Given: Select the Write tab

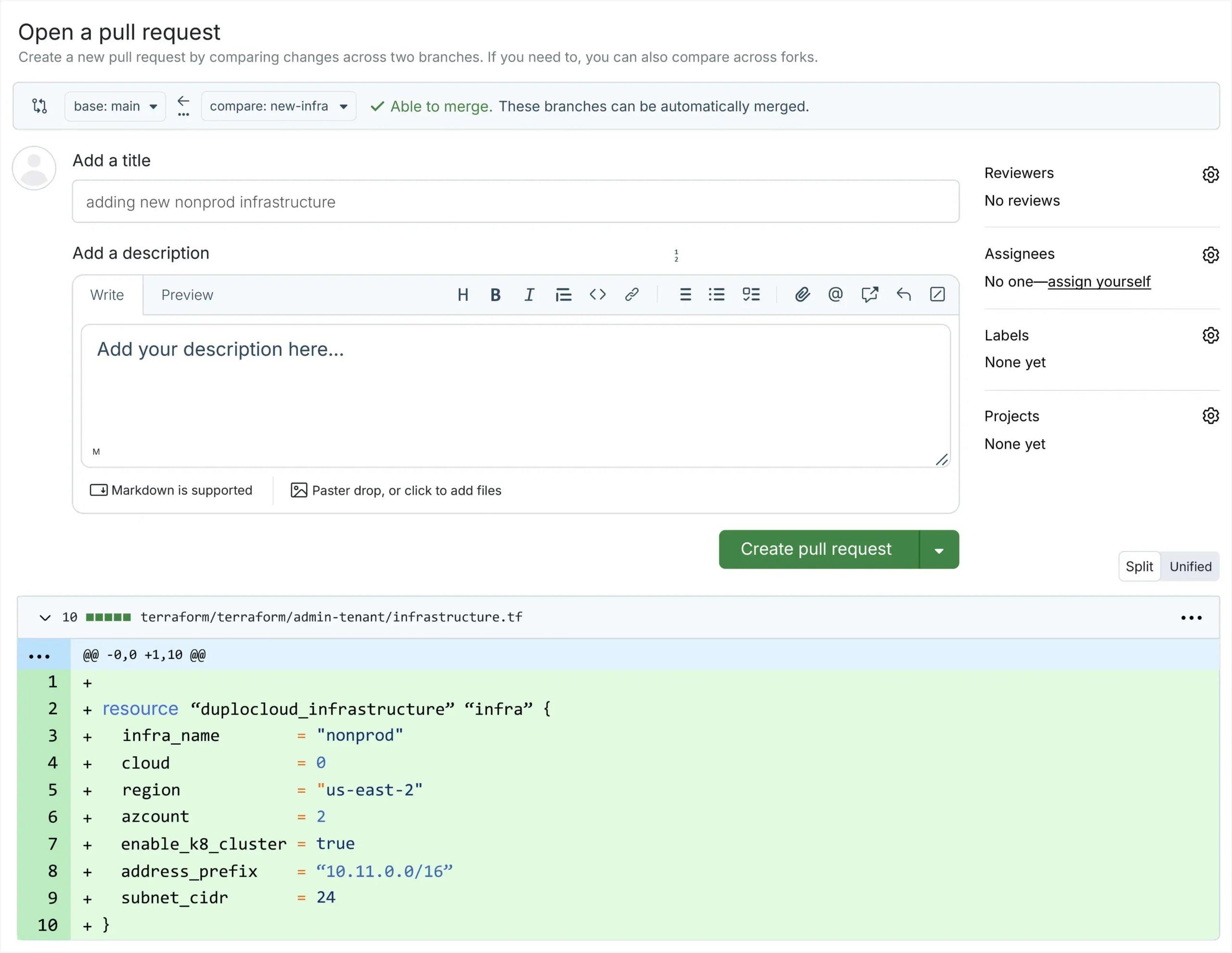Looking at the screenshot, I should (107, 295).
